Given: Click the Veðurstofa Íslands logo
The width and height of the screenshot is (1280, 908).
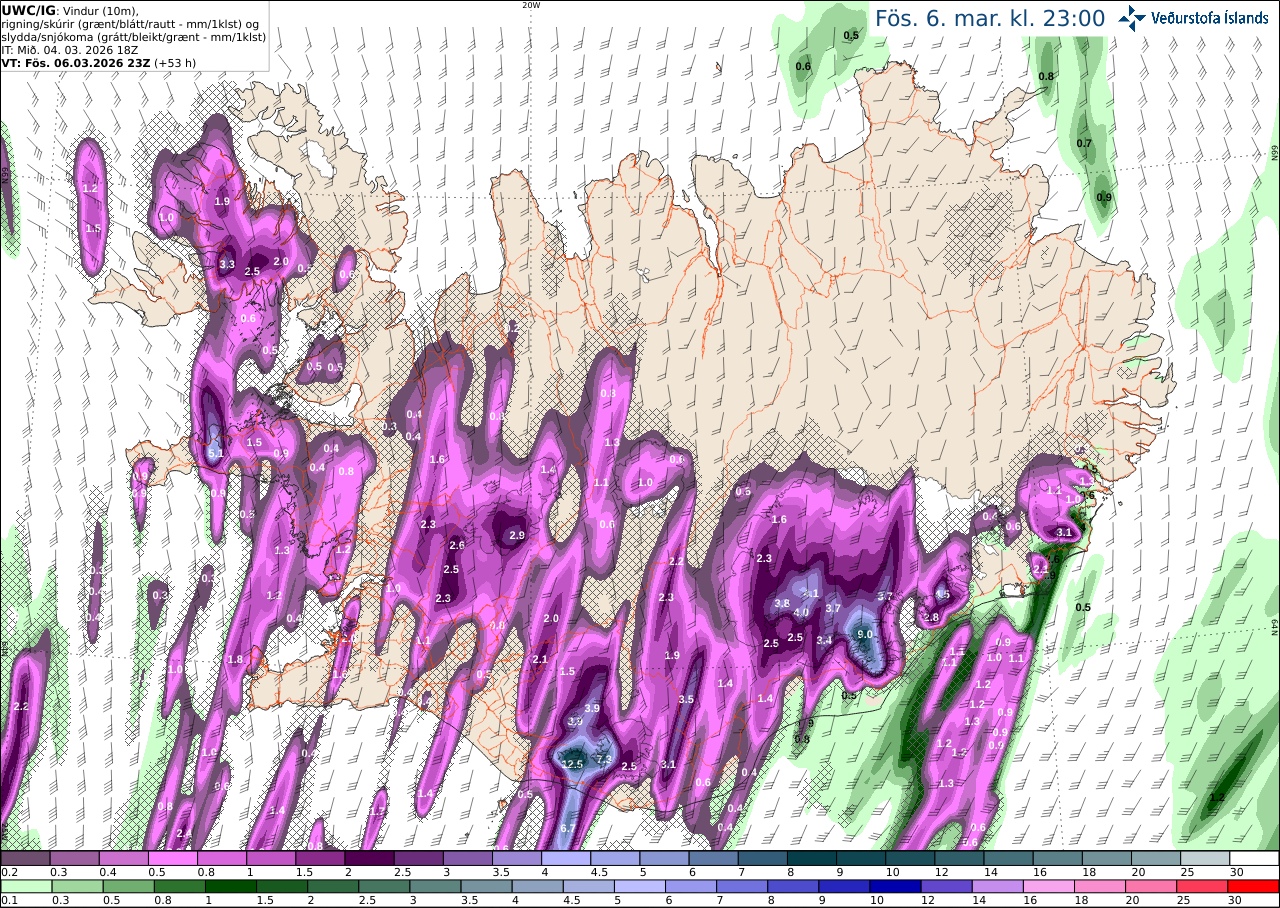Looking at the screenshot, I should pyautogui.click(x=1193, y=17).
